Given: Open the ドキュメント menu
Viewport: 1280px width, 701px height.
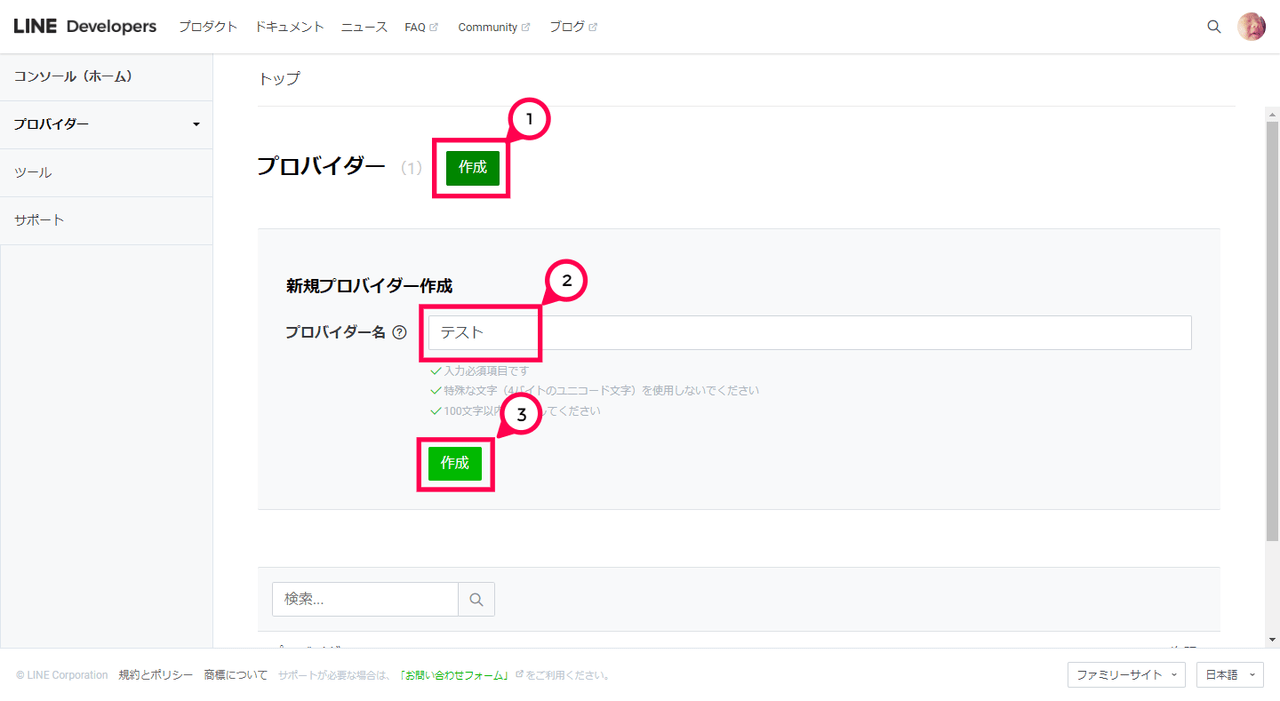Looking at the screenshot, I should (x=290, y=27).
